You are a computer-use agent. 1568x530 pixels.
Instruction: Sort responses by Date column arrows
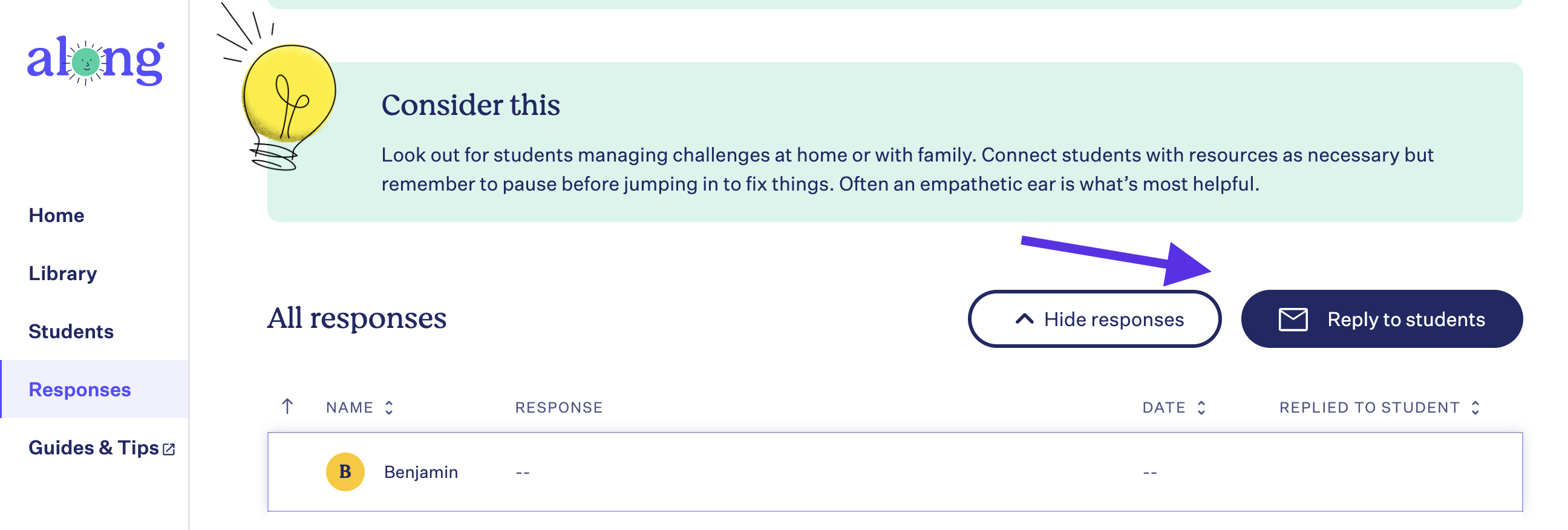tap(1201, 408)
